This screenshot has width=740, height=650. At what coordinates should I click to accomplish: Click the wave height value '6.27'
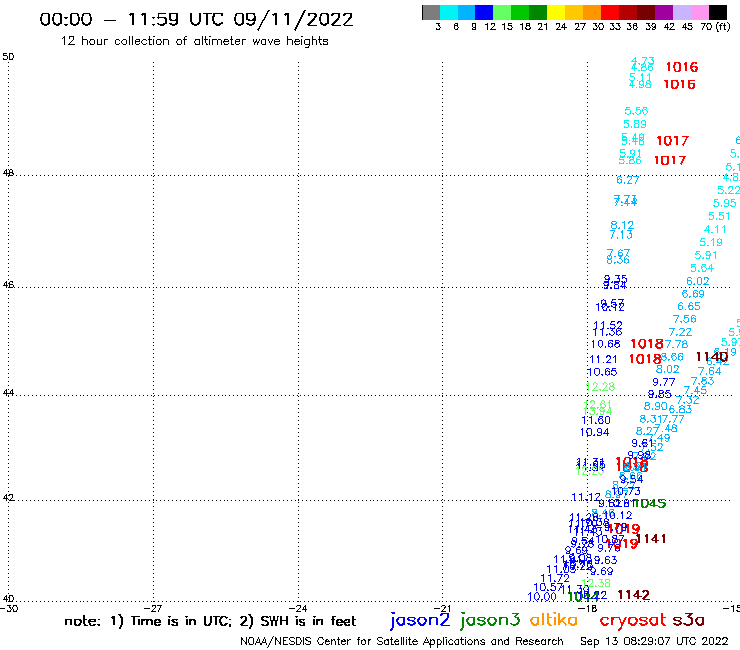click(x=628, y=180)
